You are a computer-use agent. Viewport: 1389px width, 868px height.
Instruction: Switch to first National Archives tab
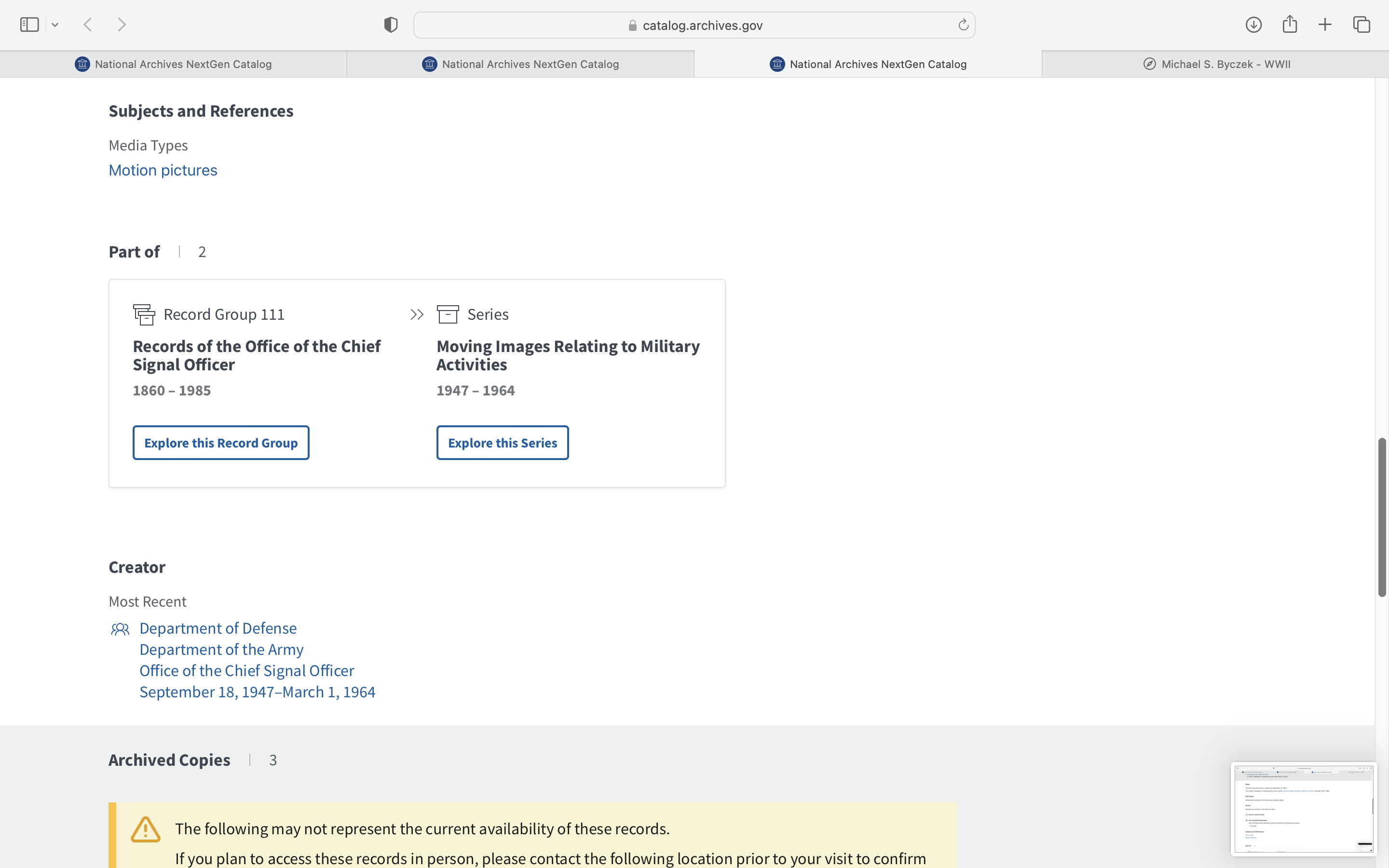click(x=173, y=64)
